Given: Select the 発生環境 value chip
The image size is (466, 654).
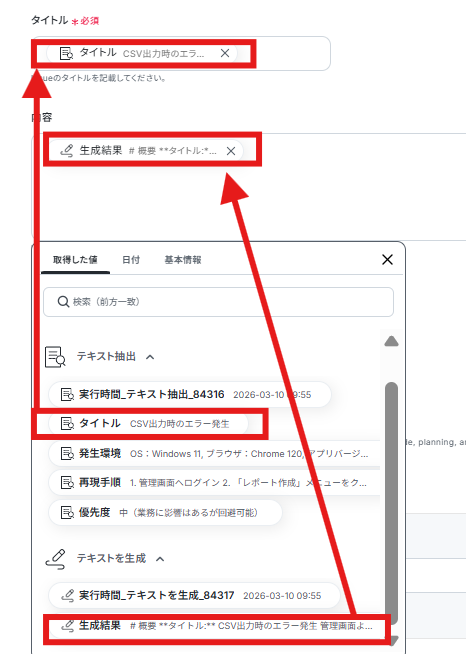Looking at the screenshot, I should [x=214, y=454].
